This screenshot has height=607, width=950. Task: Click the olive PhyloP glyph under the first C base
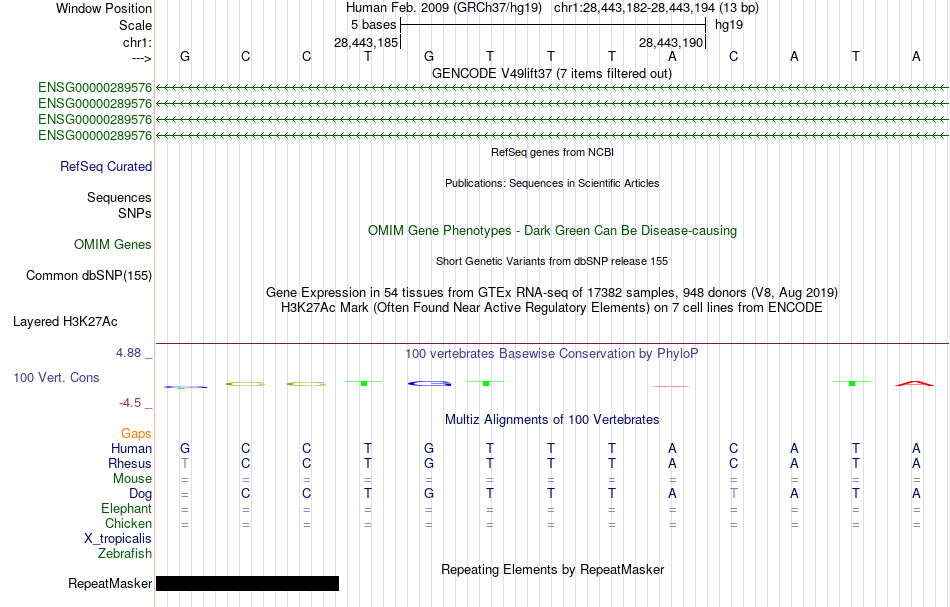tap(245, 383)
